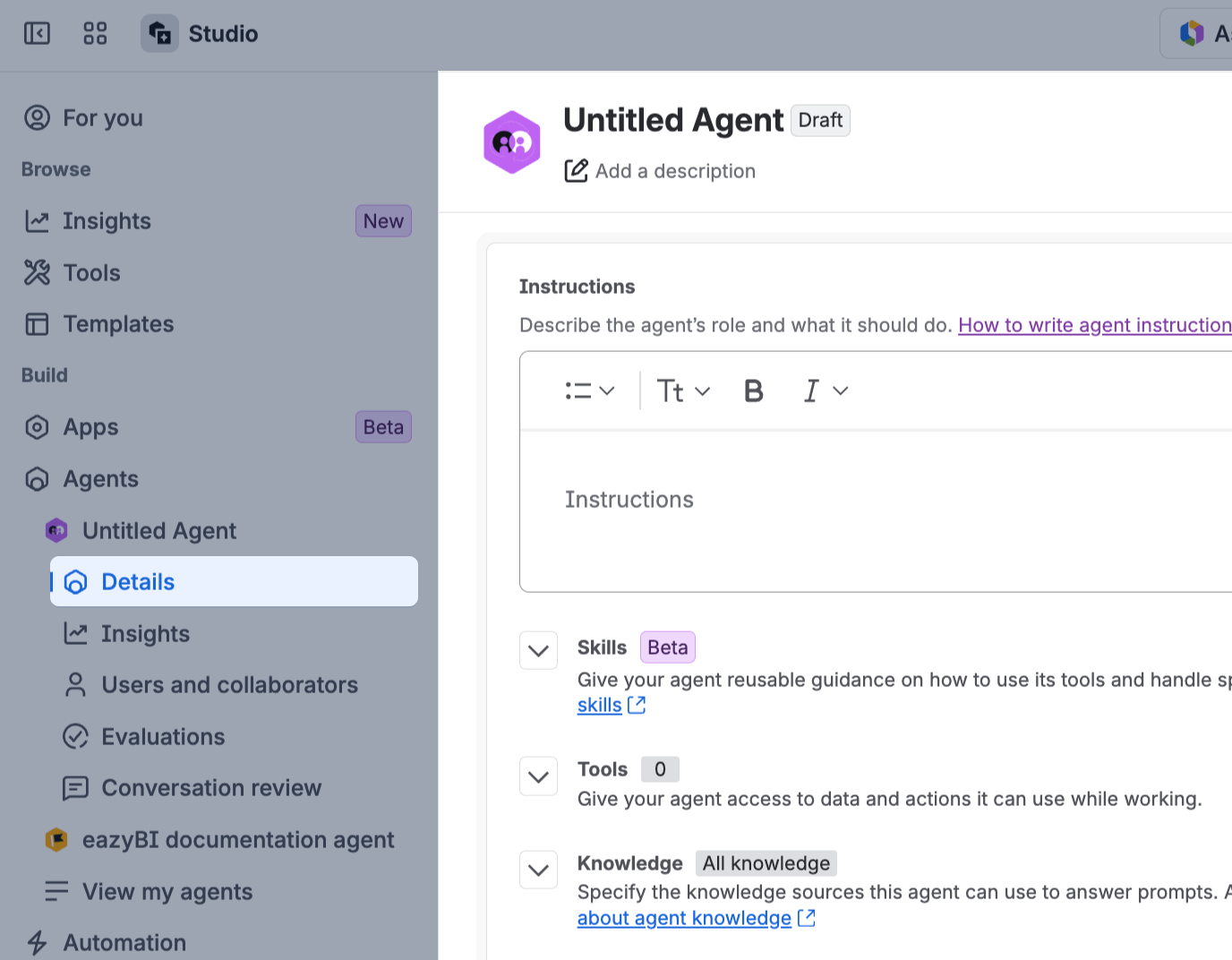Click the Beta badge beside Apps
The width and height of the screenshot is (1232, 960).
[x=383, y=427]
